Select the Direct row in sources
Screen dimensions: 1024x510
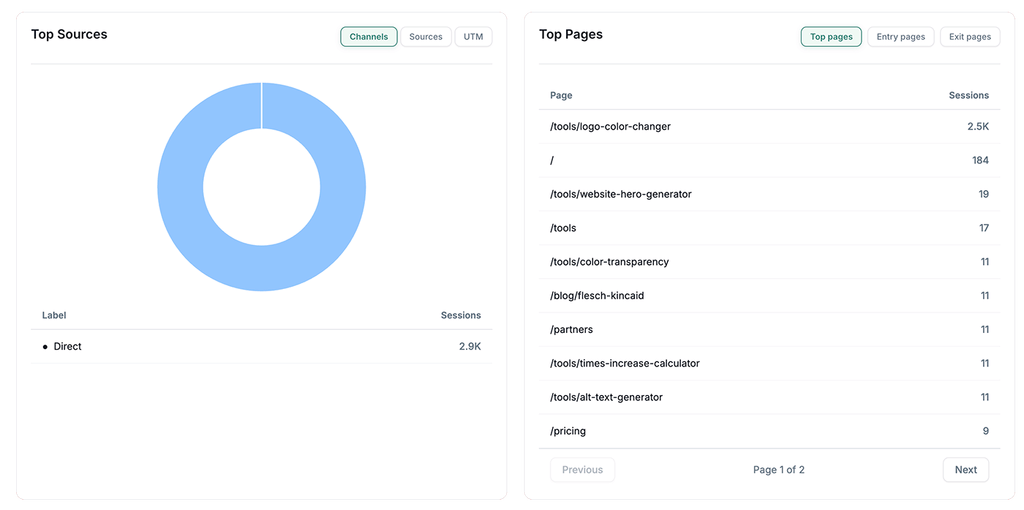pyautogui.click(x=261, y=347)
